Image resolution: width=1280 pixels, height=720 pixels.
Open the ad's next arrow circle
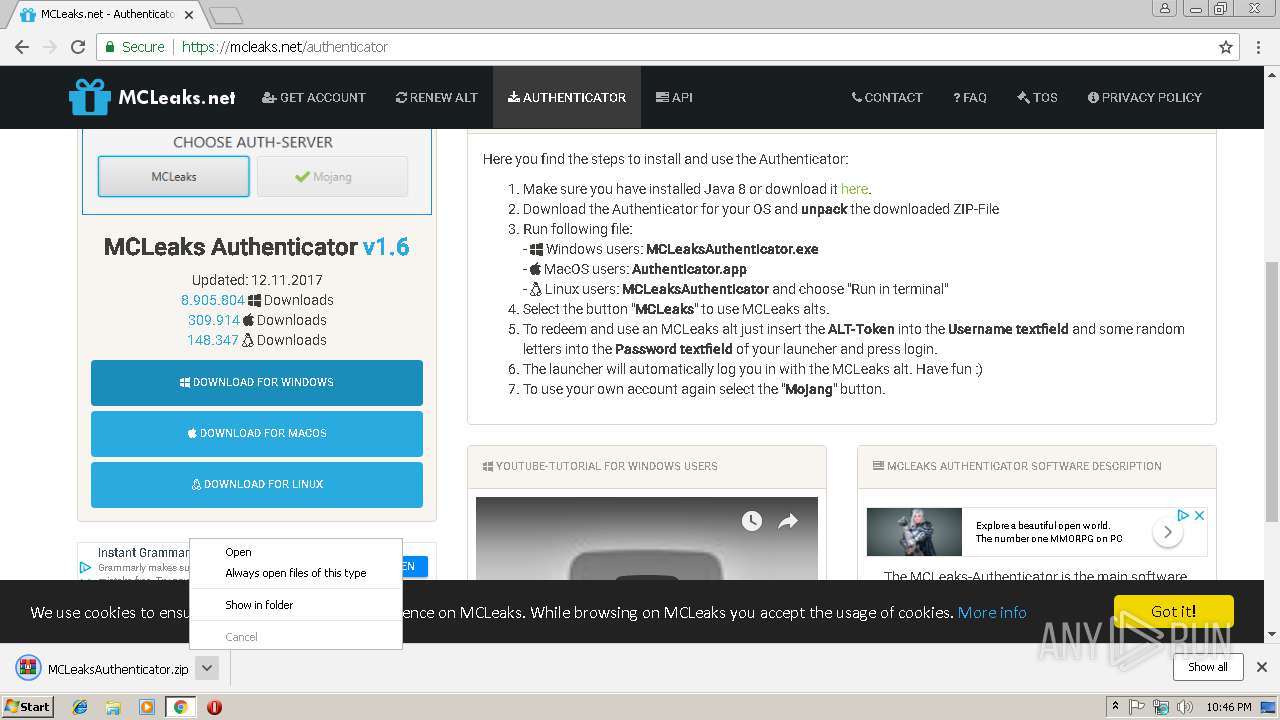(1167, 533)
